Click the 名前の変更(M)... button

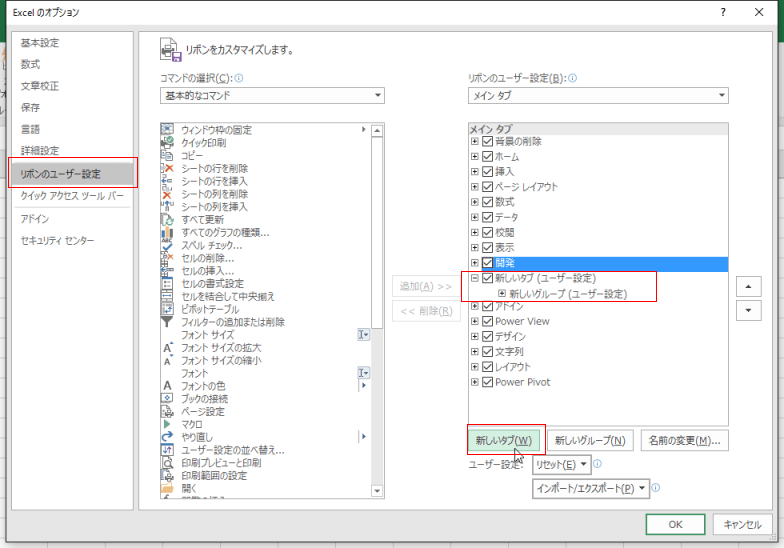point(684,440)
